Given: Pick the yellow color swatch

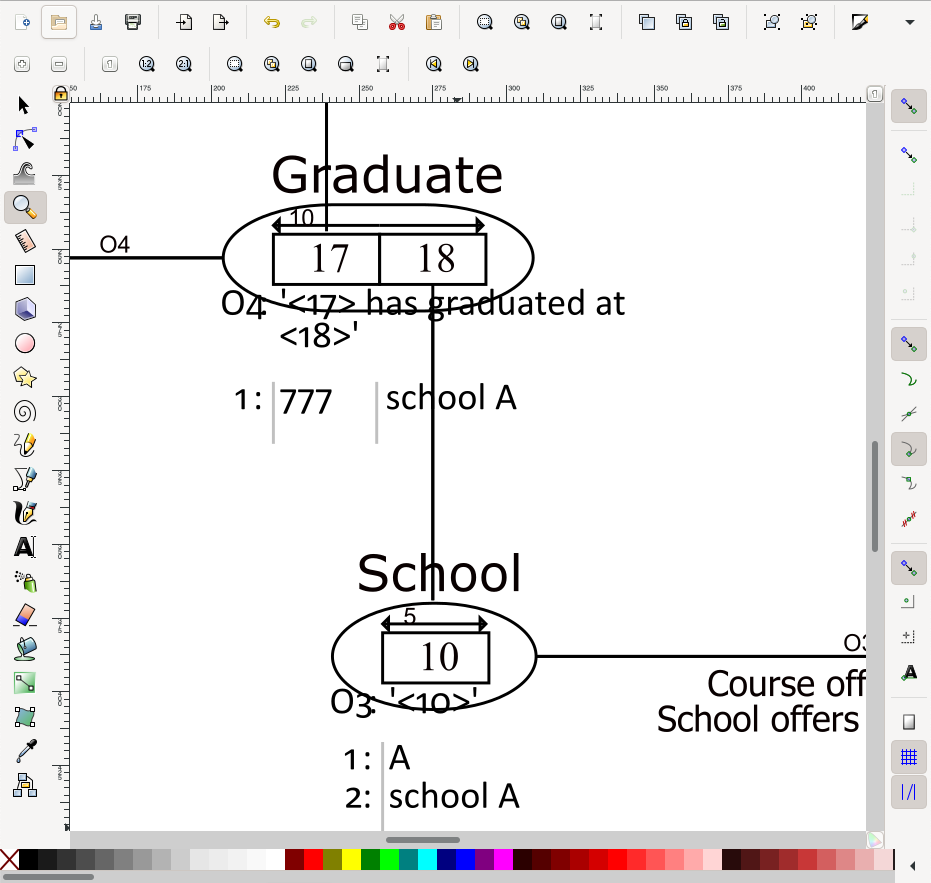Looking at the screenshot, I should point(351,859).
